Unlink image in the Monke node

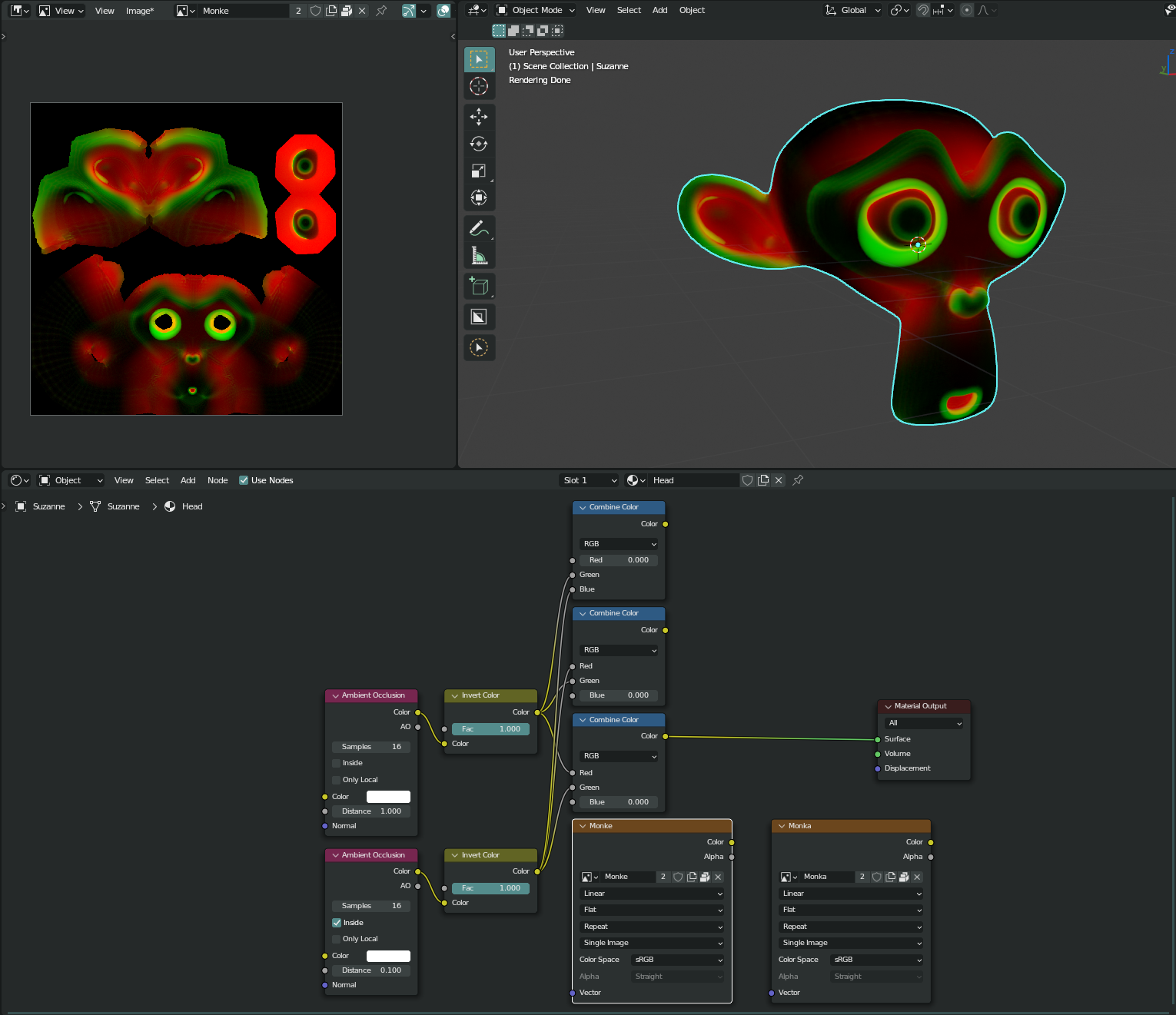[718, 877]
